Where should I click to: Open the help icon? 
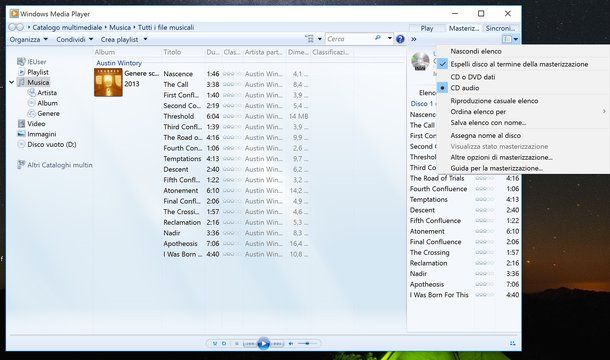(x=400, y=39)
